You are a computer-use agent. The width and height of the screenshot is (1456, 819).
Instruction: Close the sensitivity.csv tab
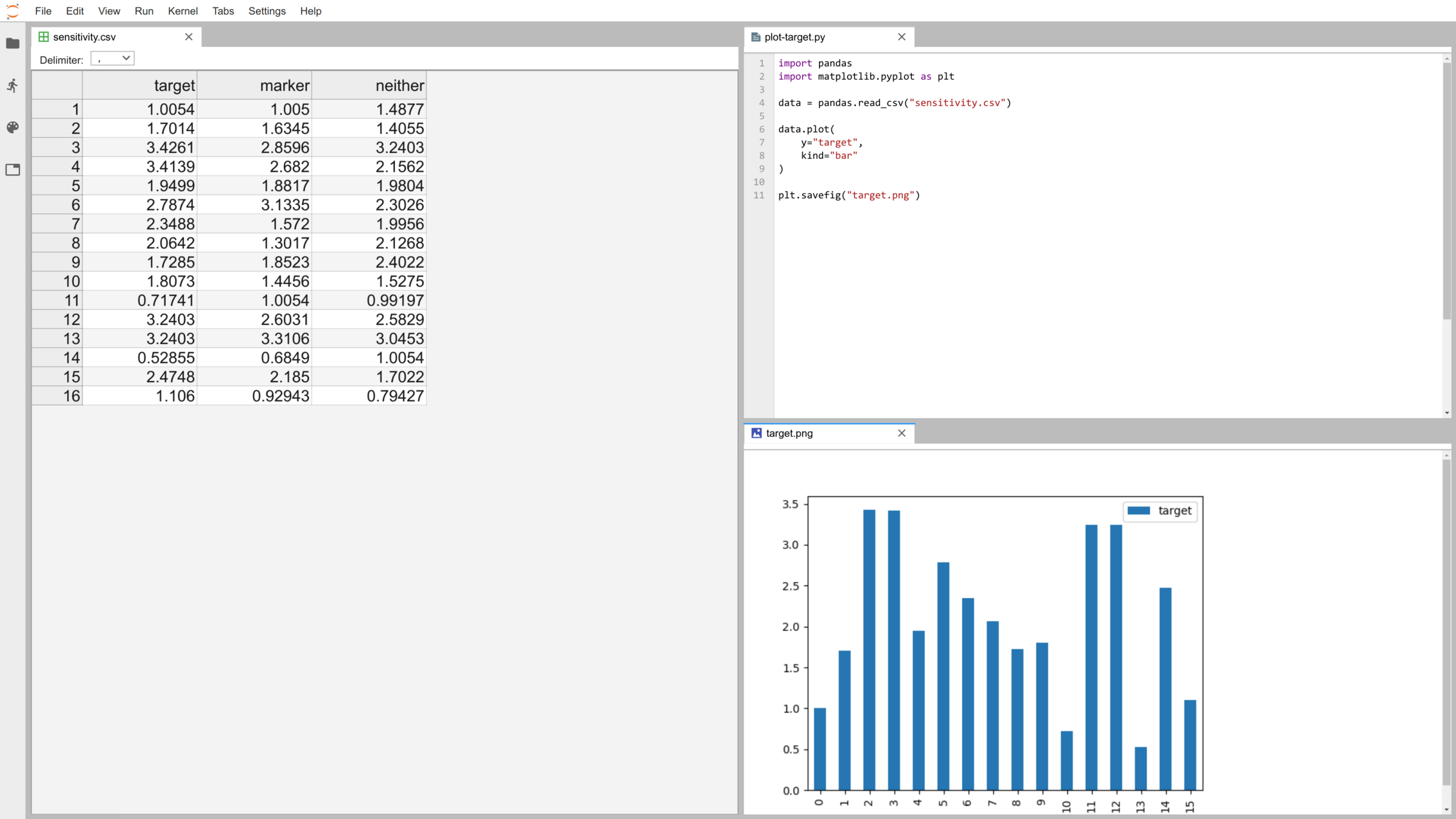[x=189, y=37]
